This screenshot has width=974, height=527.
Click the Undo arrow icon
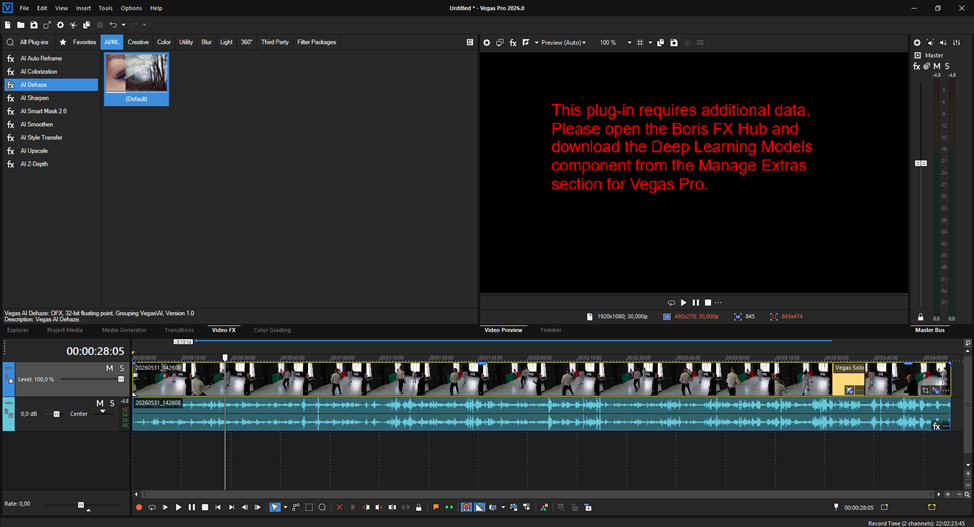(113, 25)
